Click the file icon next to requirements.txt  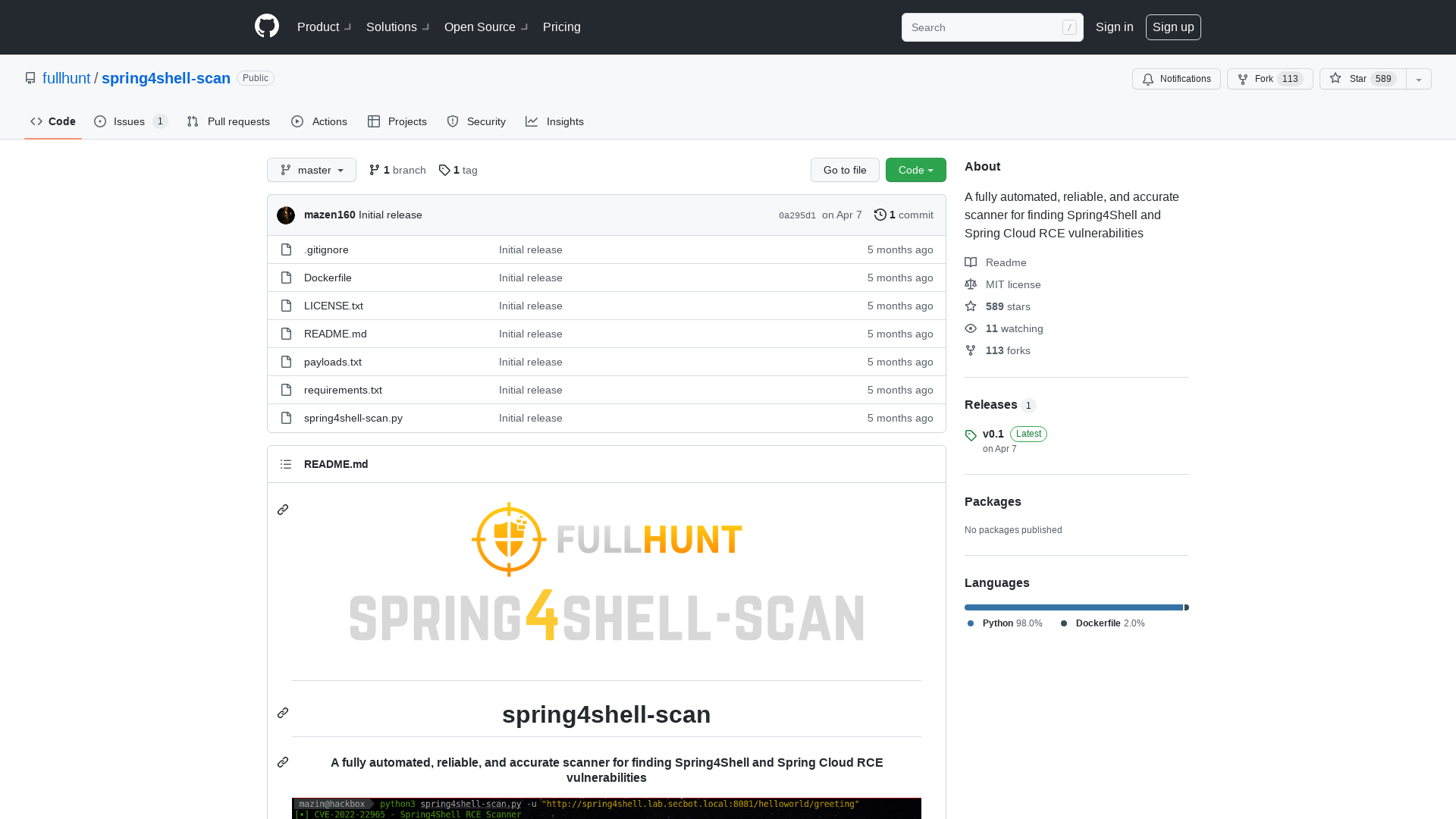[286, 390]
